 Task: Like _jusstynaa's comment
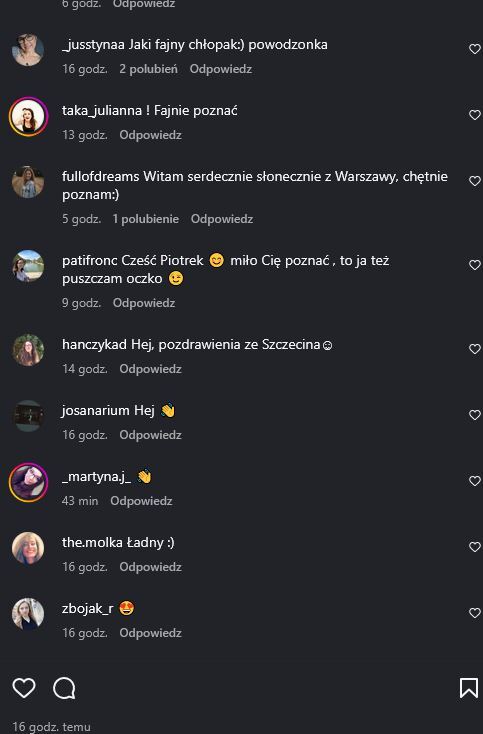[475, 49]
